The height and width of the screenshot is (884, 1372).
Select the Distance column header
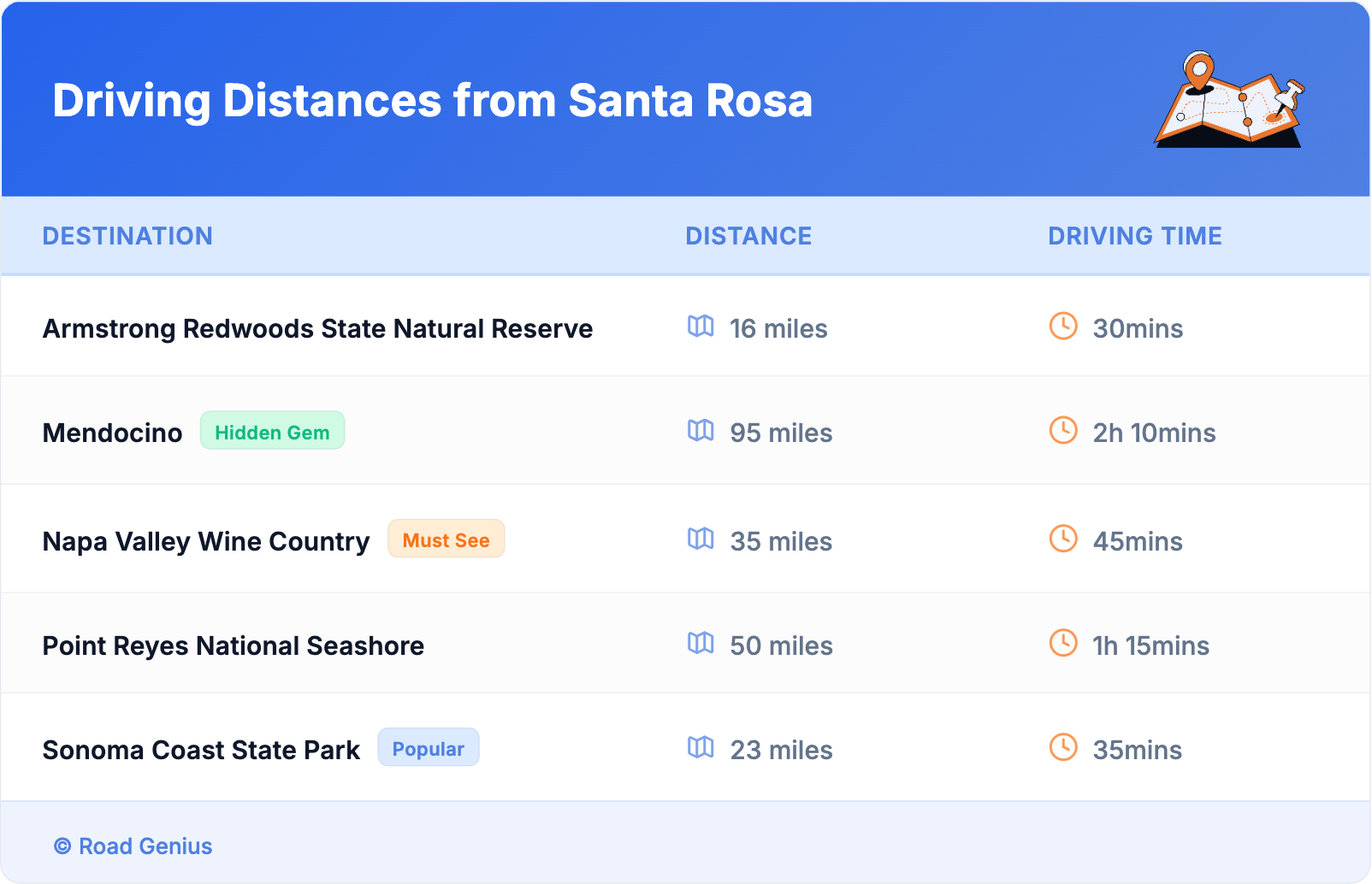click(x=748, y=236)
